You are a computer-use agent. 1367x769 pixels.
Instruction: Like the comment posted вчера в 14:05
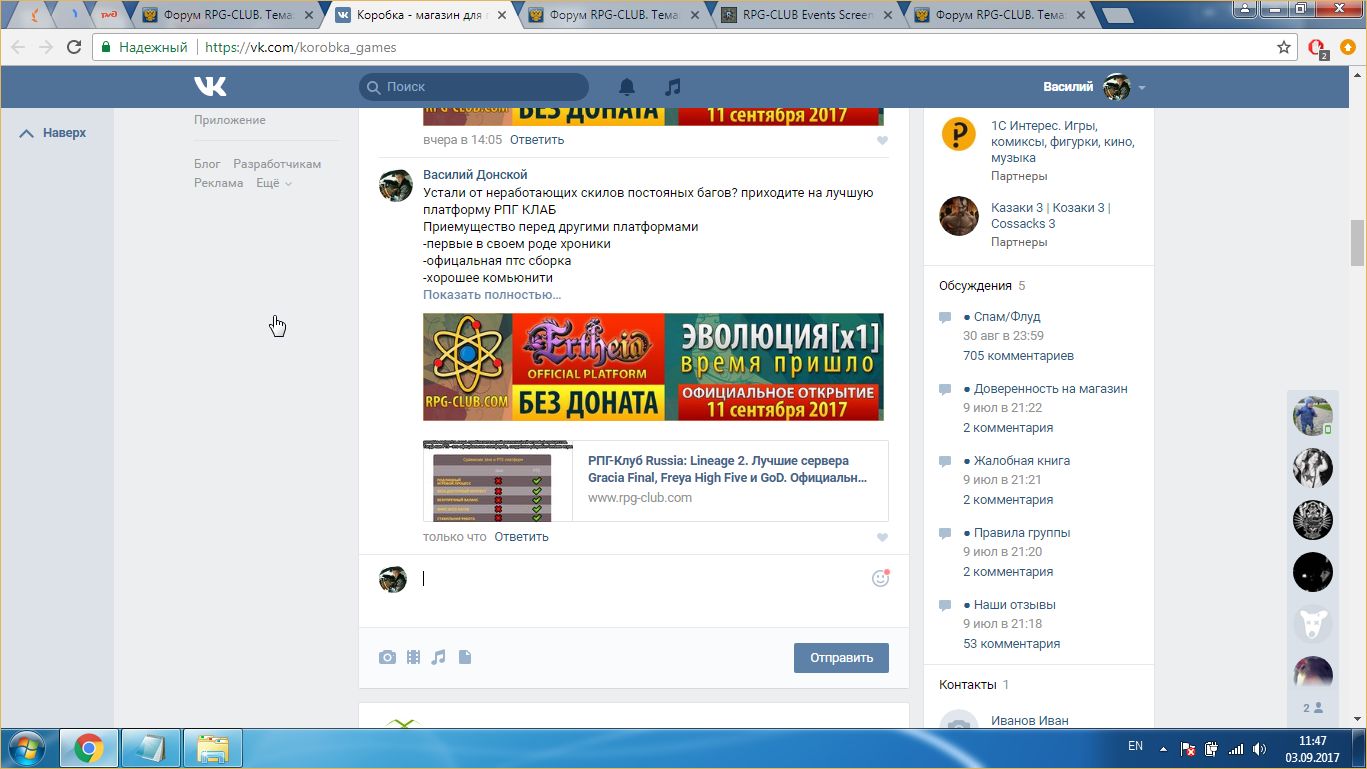click(x=882, y=141)
